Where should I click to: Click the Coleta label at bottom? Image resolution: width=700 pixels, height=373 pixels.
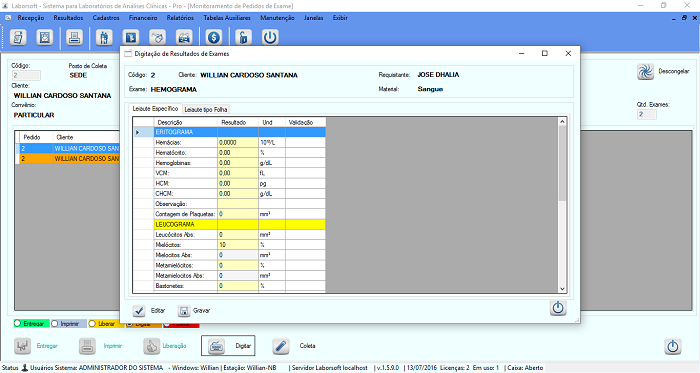pos(307,346)
